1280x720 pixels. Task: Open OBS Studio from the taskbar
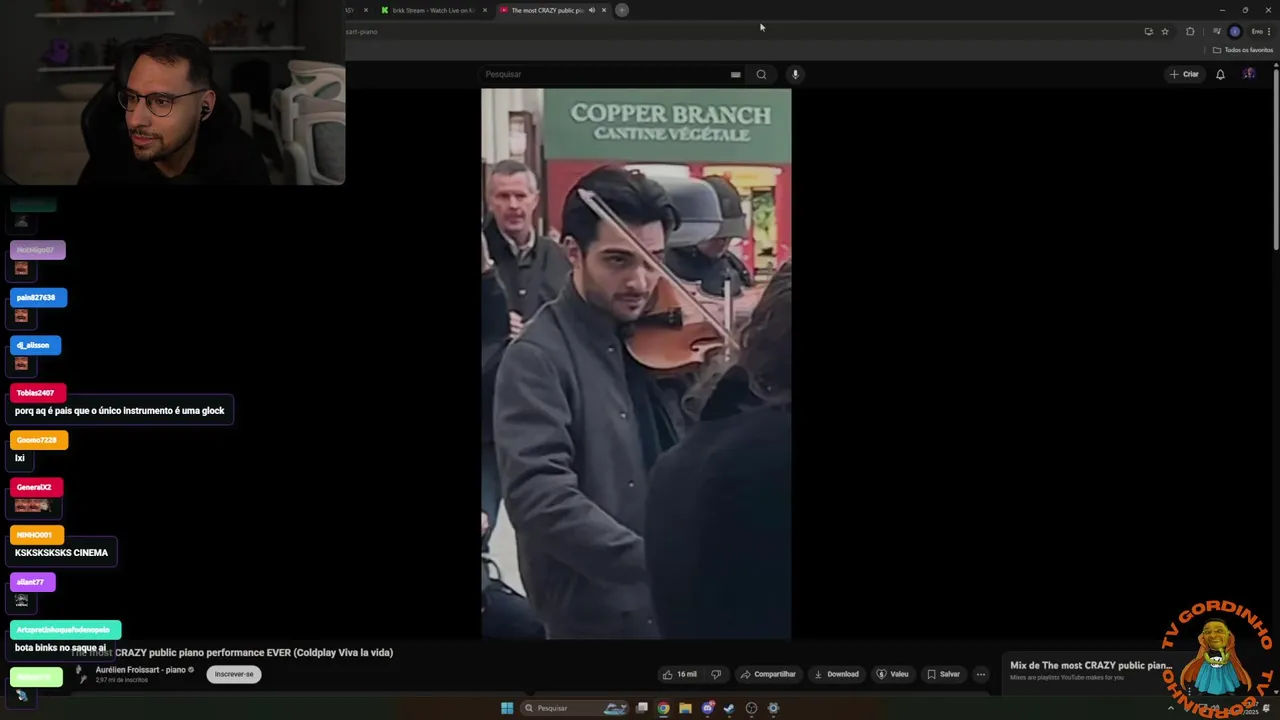pyautogui.click(x=751, y=708)
